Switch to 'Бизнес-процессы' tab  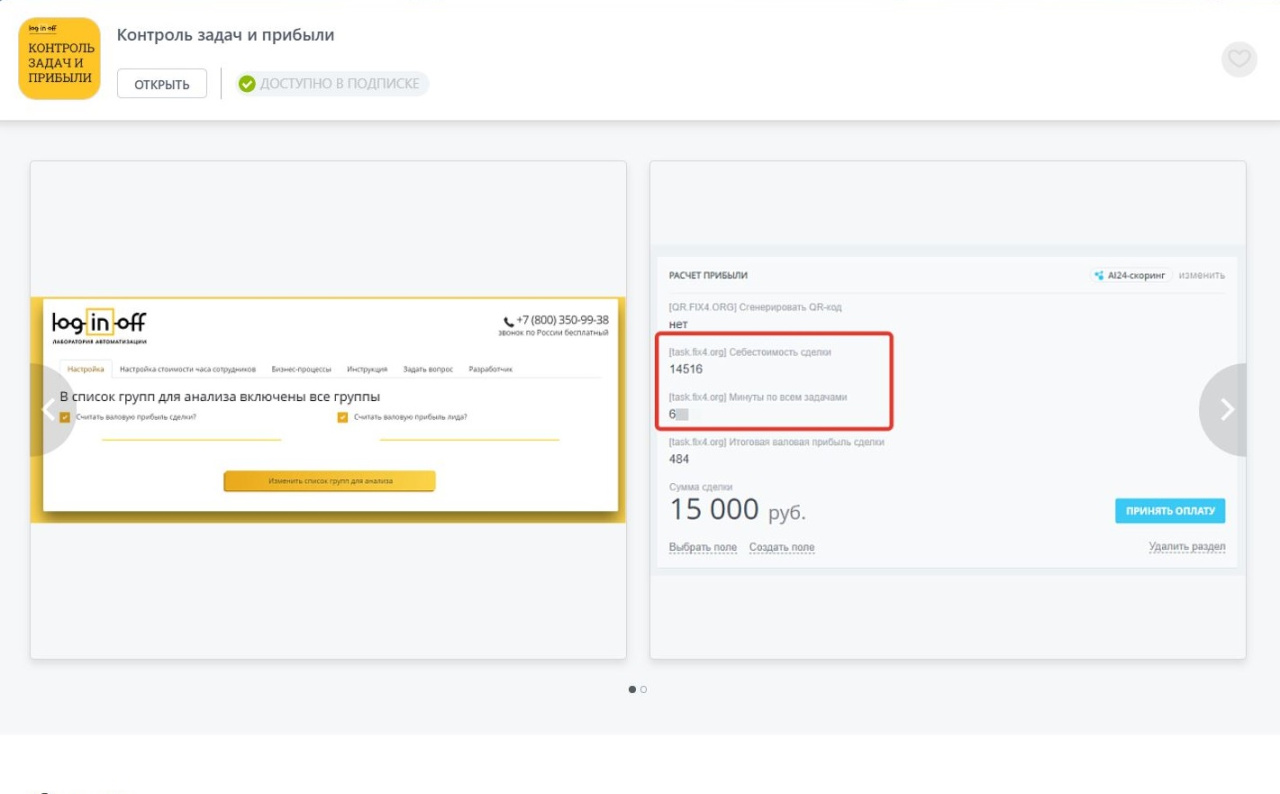pos(301,369)
